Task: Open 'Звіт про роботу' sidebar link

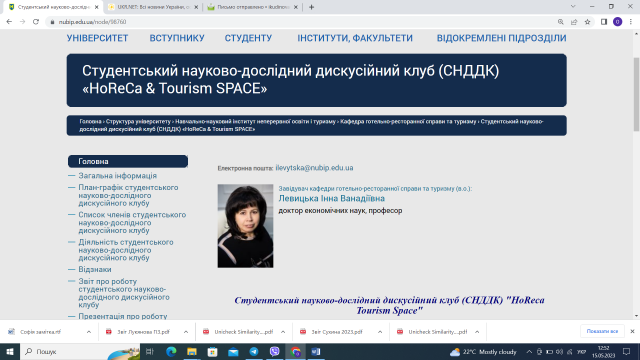Action: pos(124,293)
